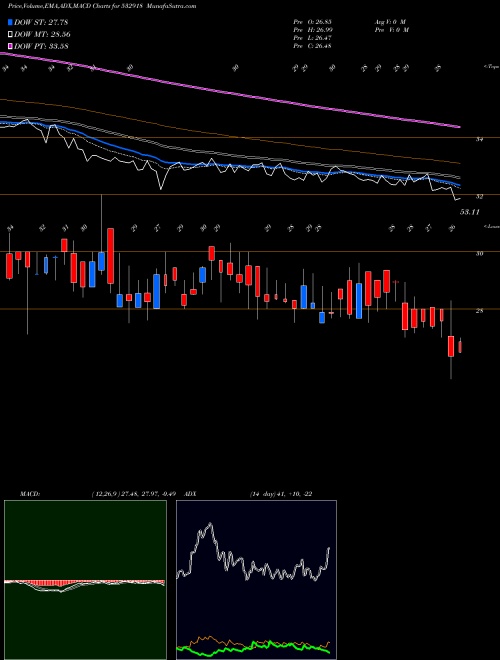Screen dimensions: 500x660
Task: Click the 30 price axis label
Action: 479,254
